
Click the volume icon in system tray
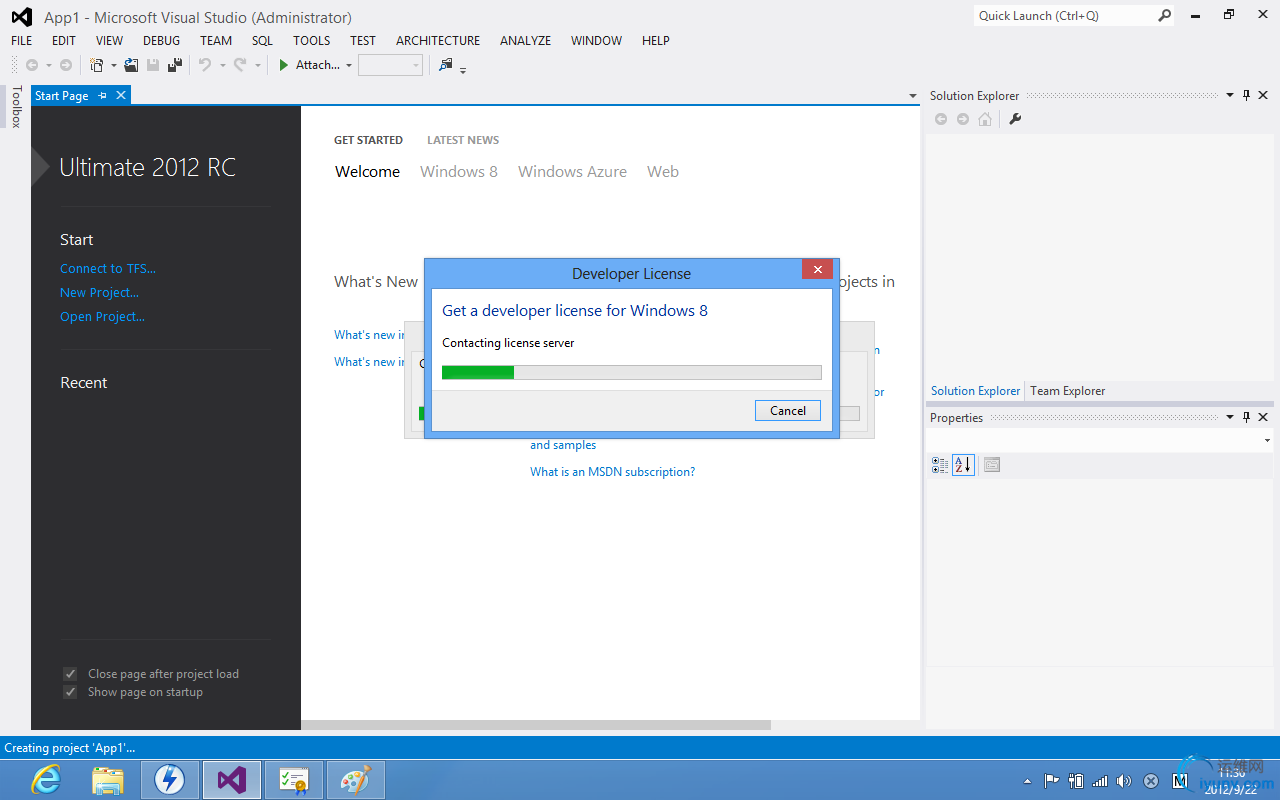(1125, 781)
